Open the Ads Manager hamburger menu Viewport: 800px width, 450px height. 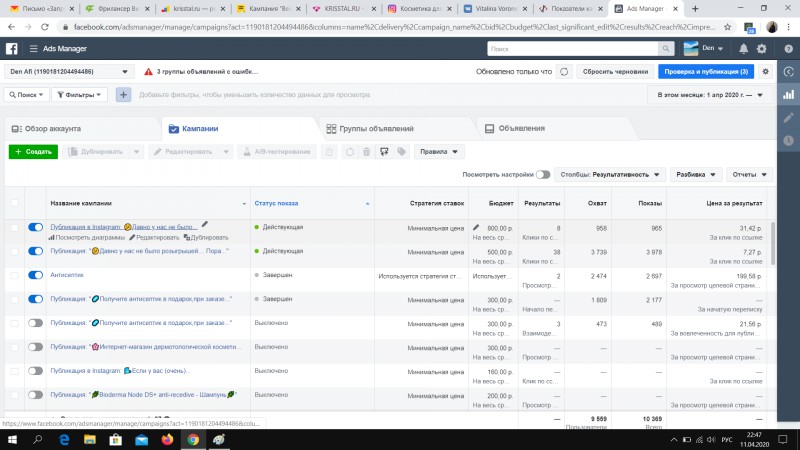coord(33,48)
